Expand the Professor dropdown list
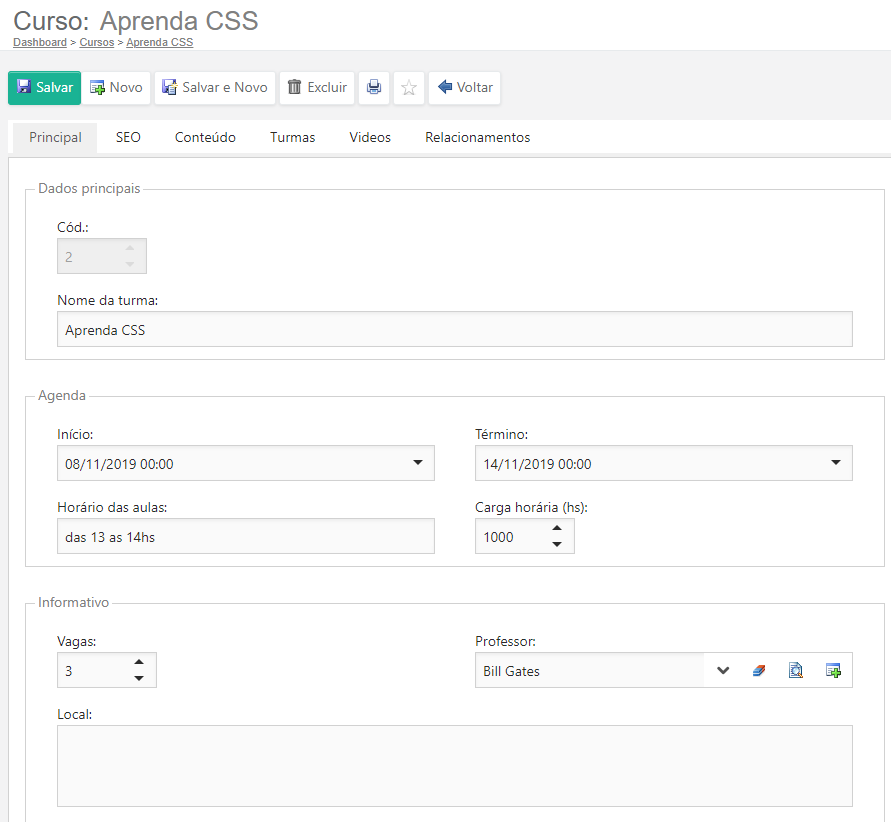Image resolution: width=891 pixels, height=822 pixels. tap(723, 671)
